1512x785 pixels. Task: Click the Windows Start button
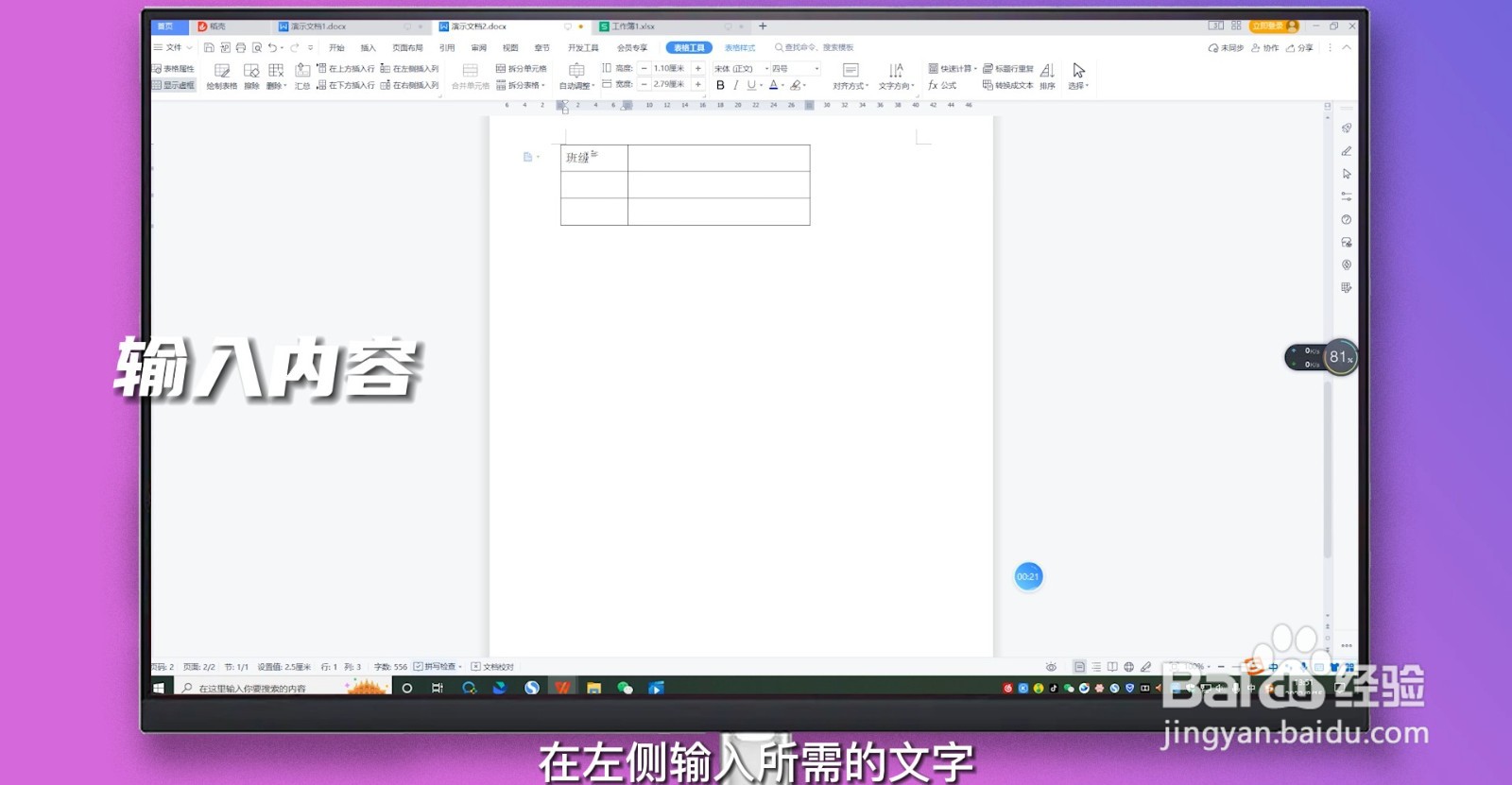[159, 688]
